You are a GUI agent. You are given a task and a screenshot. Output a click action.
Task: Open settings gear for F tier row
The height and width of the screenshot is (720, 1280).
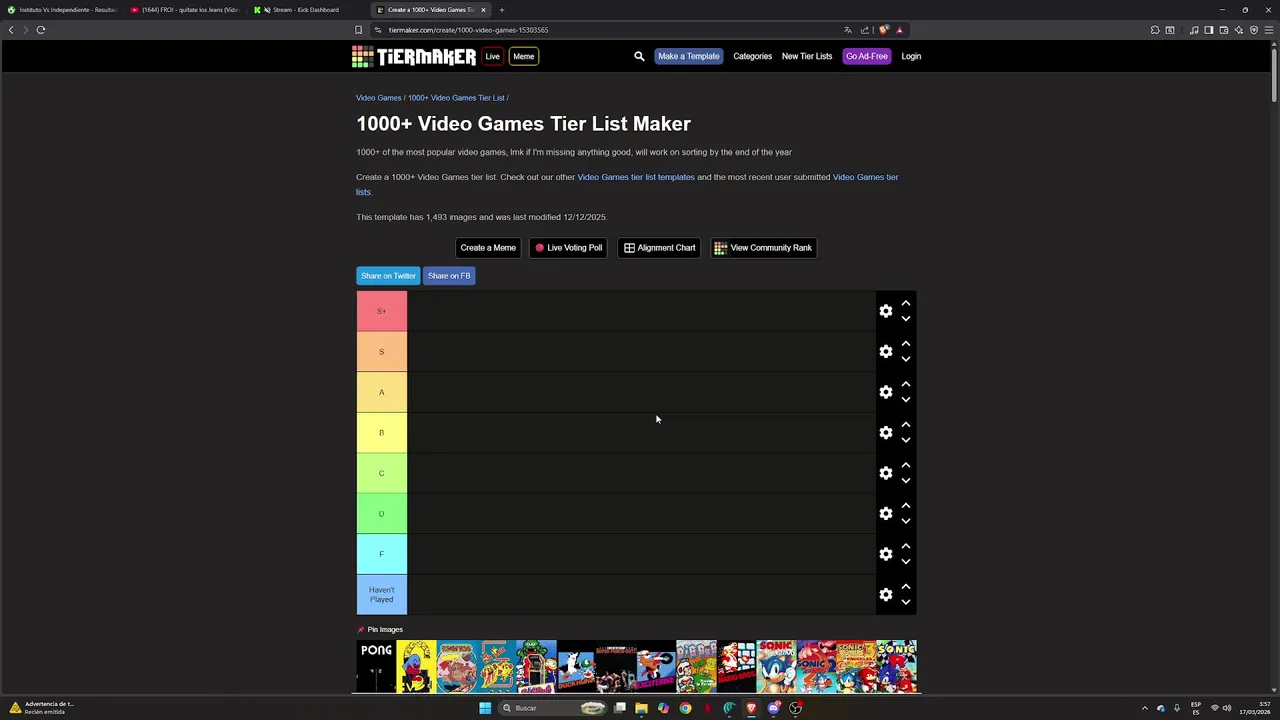tap(886, 554)
